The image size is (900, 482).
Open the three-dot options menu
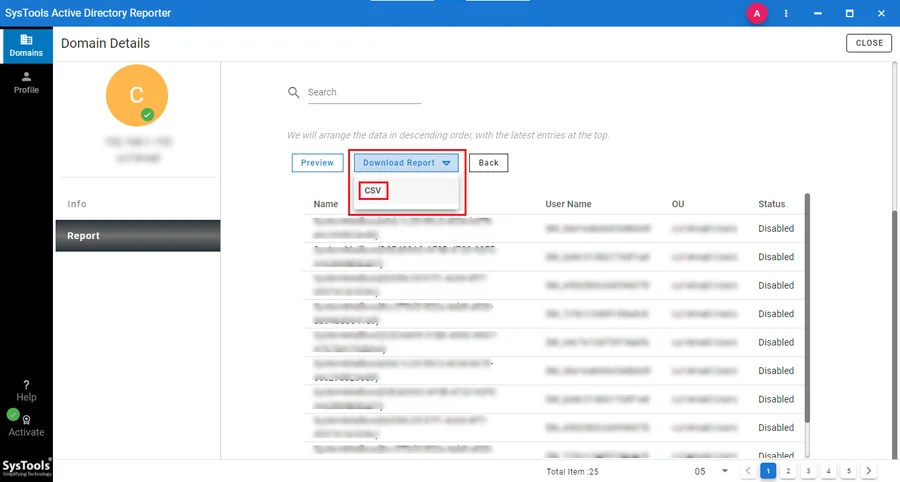(x=786, y=13)
